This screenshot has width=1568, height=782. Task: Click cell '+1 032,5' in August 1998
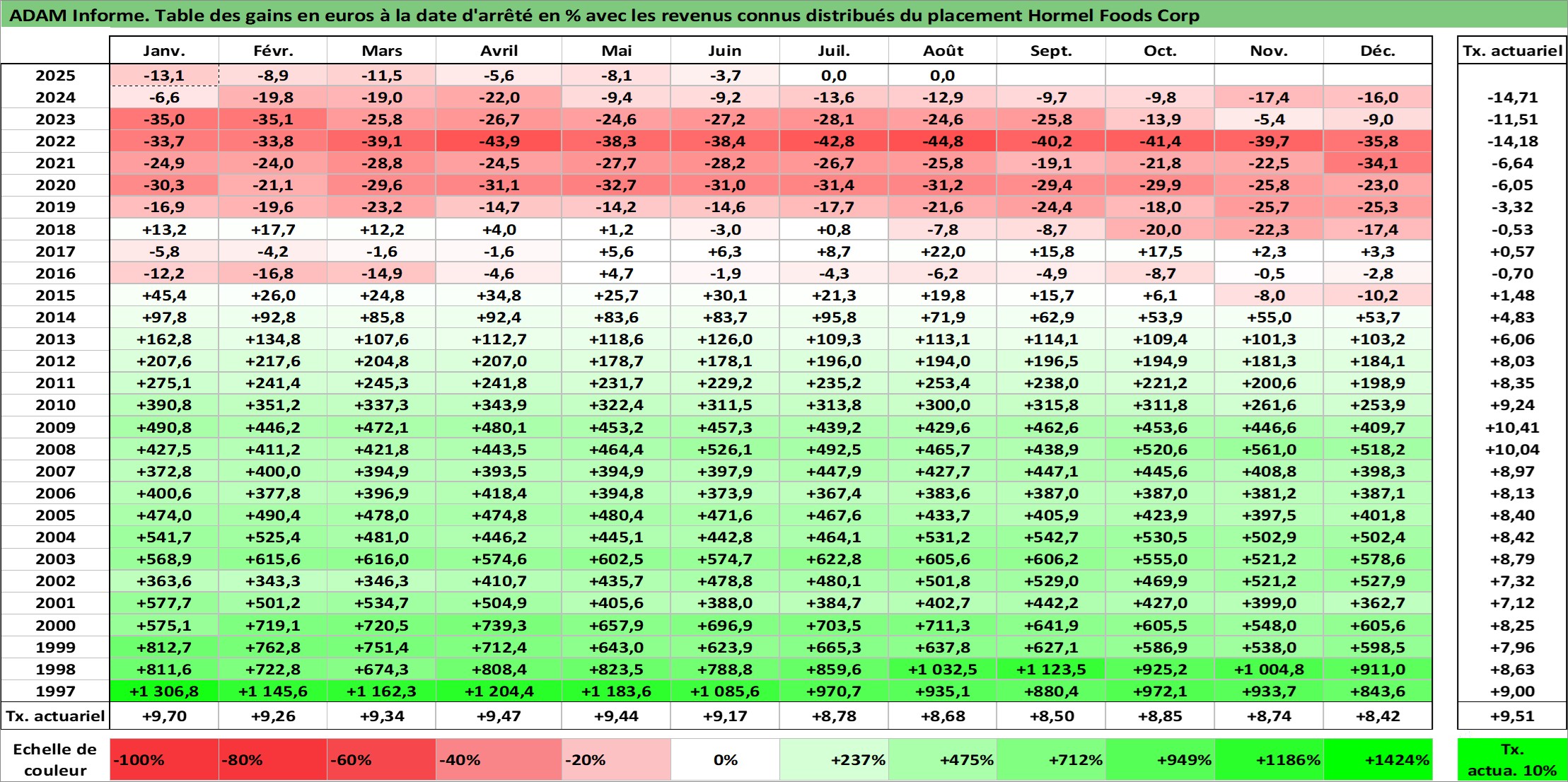point(943,670)
